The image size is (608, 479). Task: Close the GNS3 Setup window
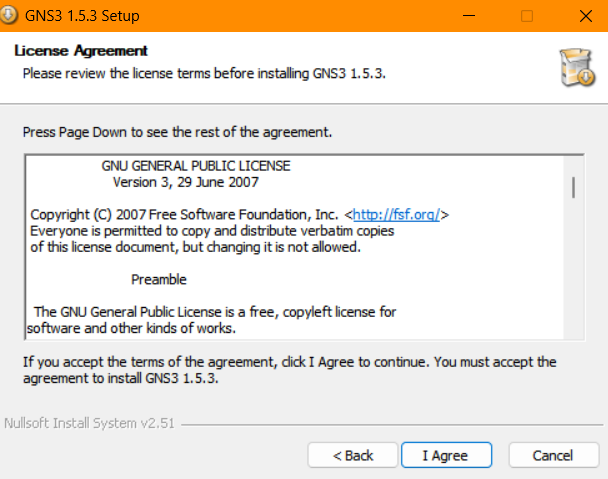(586, 16)
